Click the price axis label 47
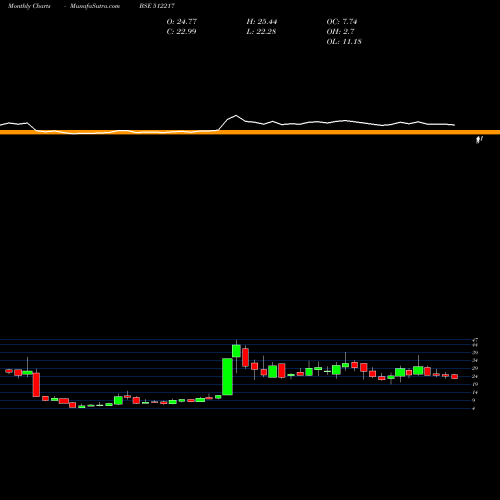The height and width of the screenshot is (500, 500). [475, 340]
